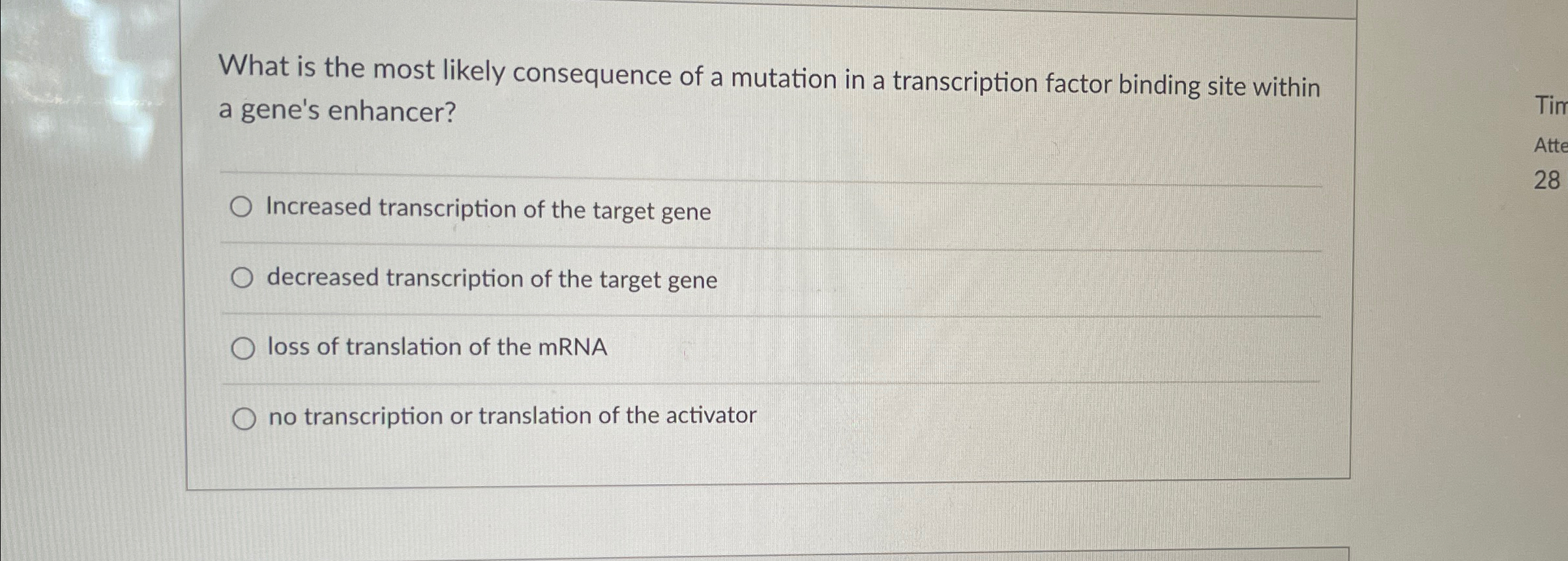Click the first answer's radio circle
The height and width of the screenshot is (561, 1568).
point(243,205)
